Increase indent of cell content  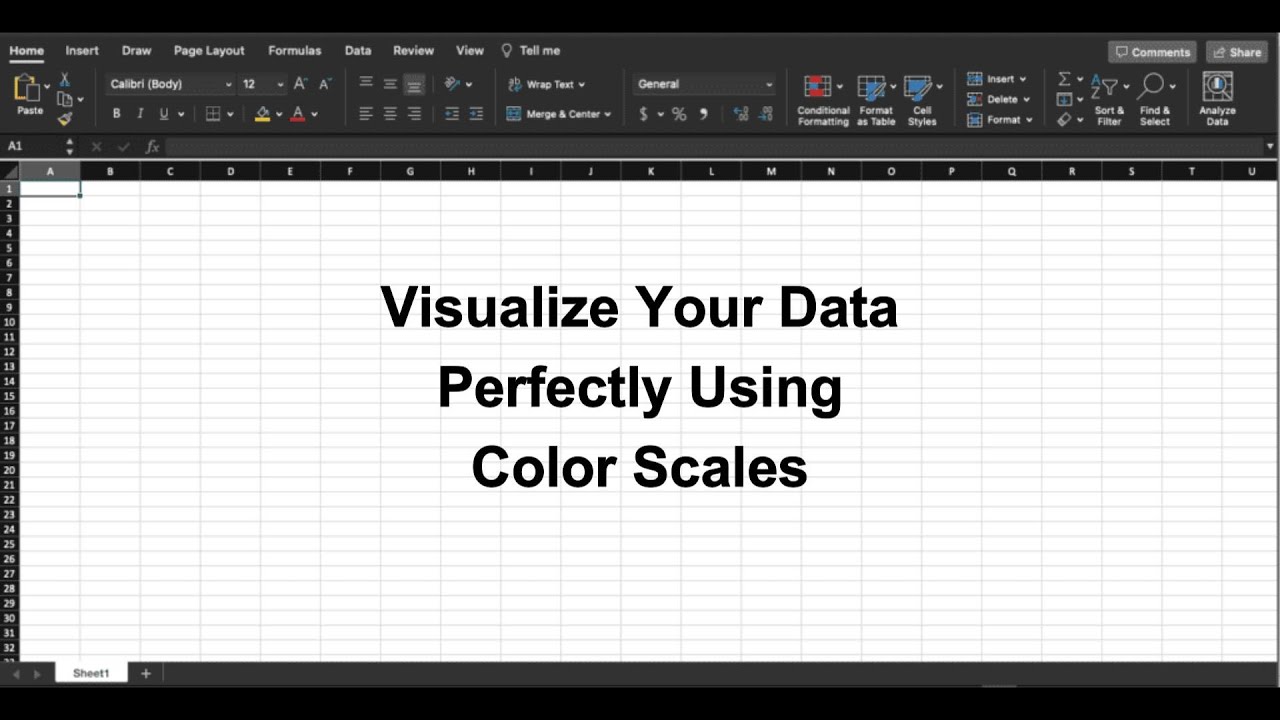click(476, 114)
